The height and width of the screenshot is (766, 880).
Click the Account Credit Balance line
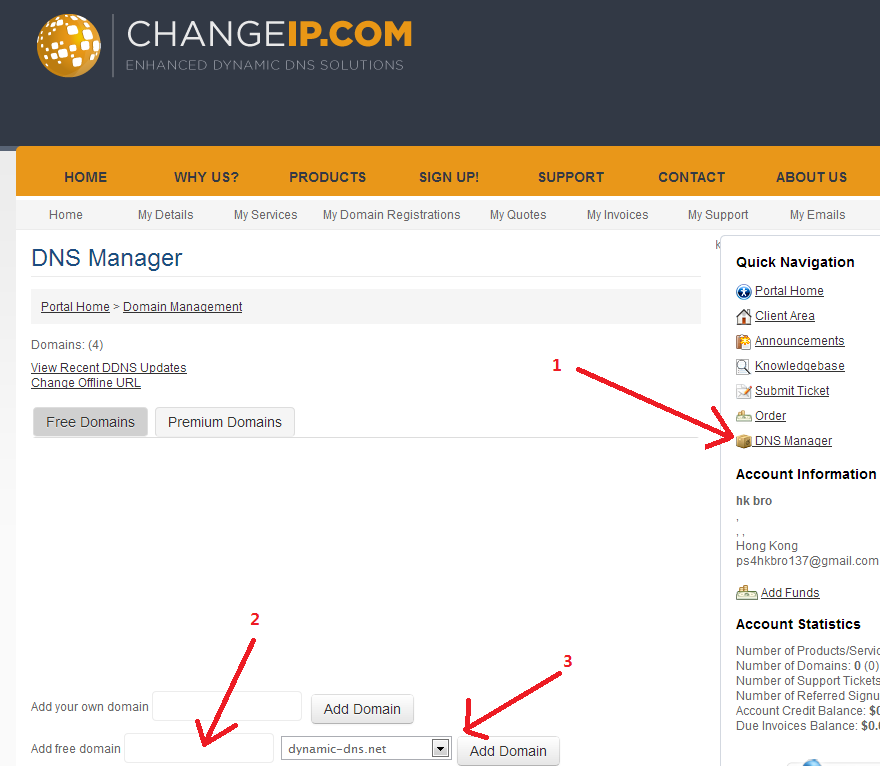[808, 711]
